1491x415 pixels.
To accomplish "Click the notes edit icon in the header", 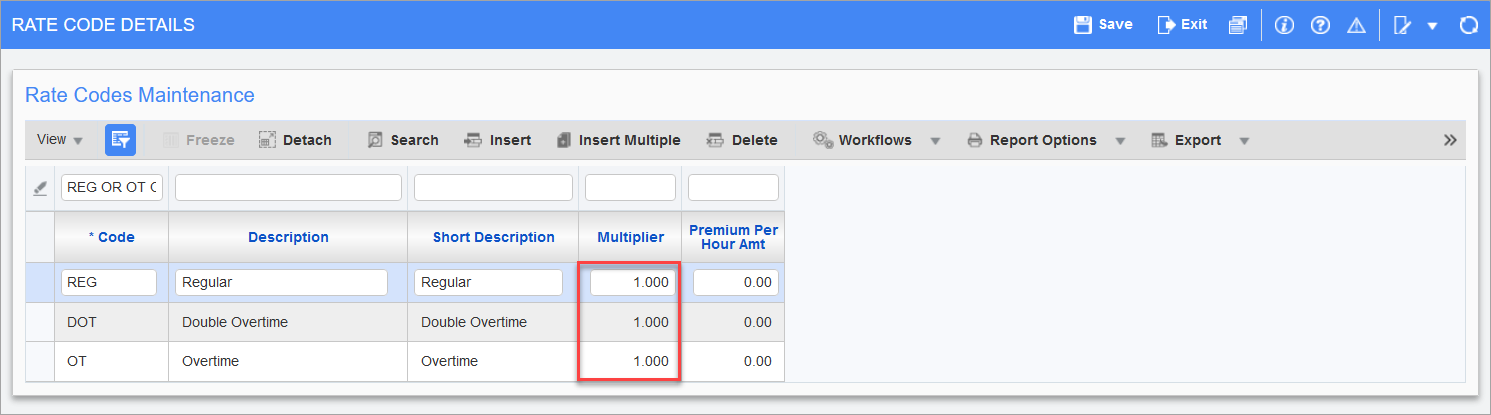I will click(1402, 26).
